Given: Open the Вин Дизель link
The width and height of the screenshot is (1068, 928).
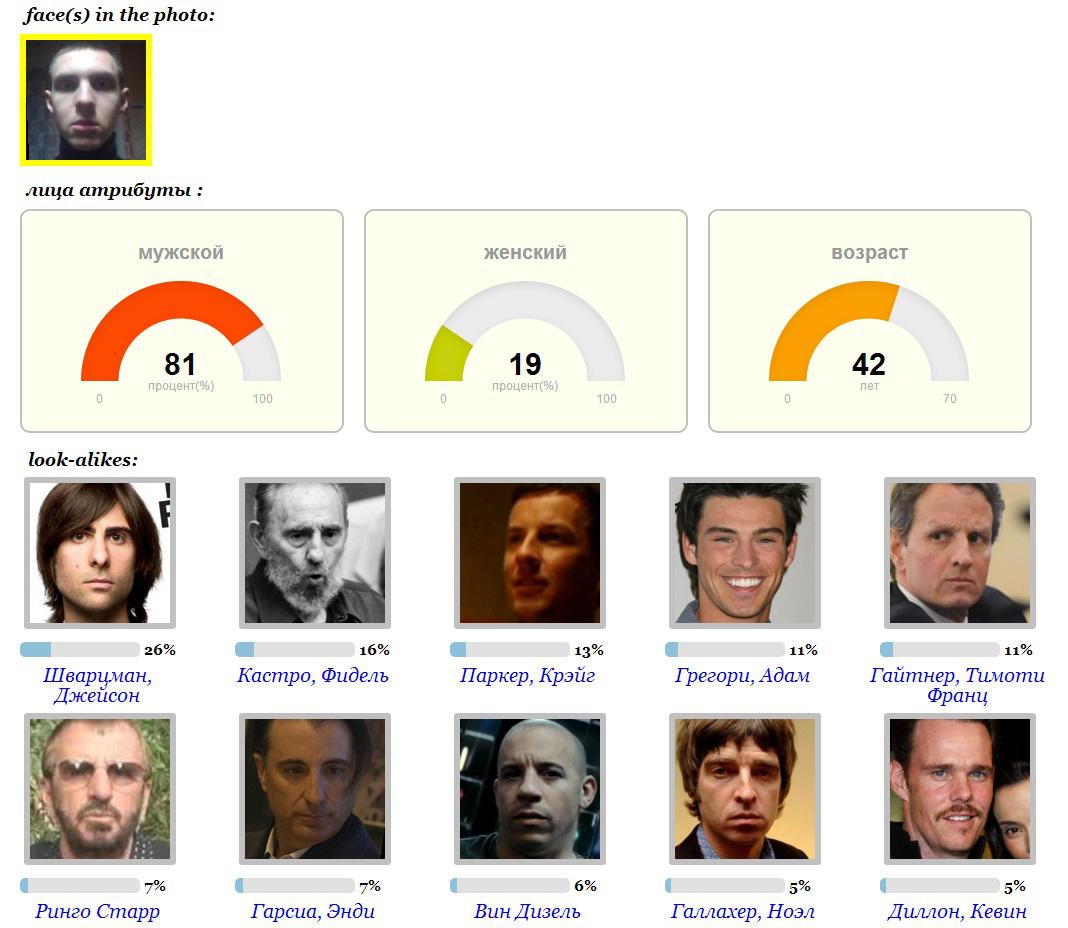Looking at the screenshot, I should pos(527,911).
